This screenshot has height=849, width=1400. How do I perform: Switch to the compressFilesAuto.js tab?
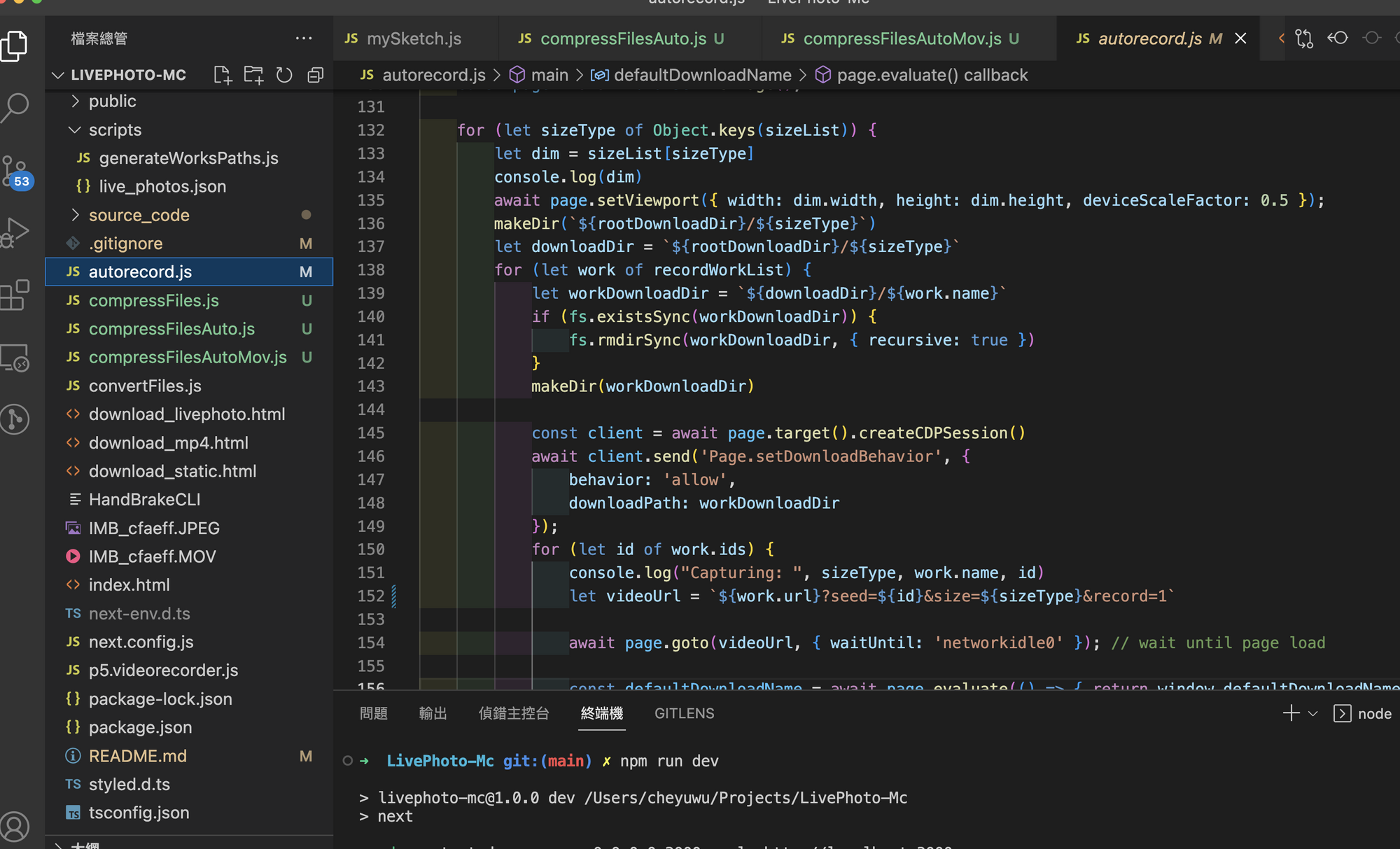tap(622, 39)
